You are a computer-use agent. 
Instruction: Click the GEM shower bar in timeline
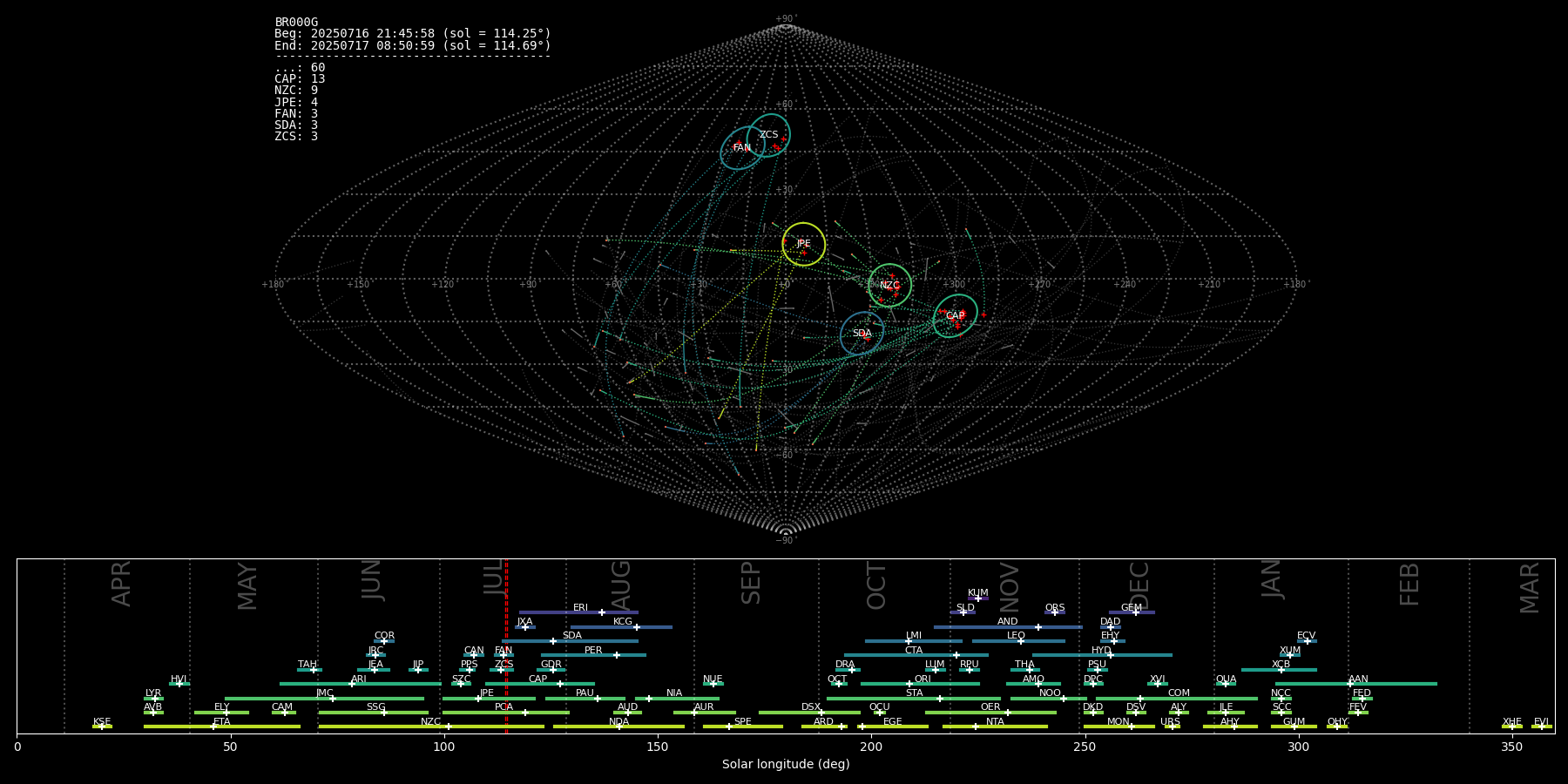pyautogui.click(x=1132, y=612)
